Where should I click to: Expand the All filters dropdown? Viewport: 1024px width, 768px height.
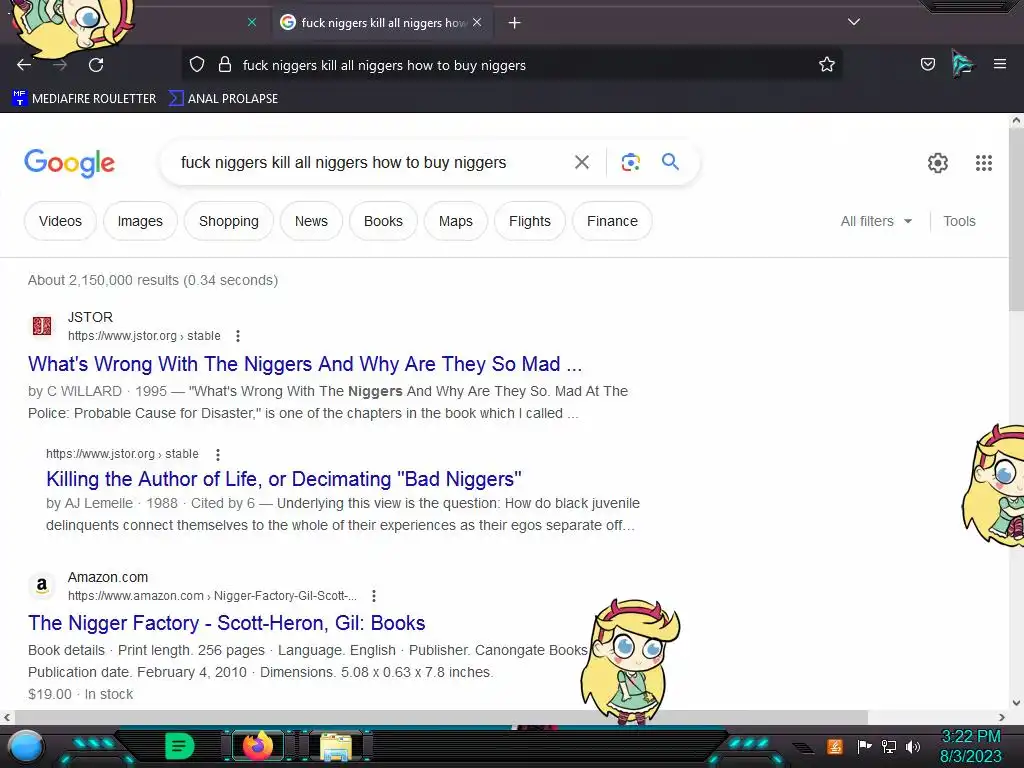pyautogui.click(x=876, y=221)
